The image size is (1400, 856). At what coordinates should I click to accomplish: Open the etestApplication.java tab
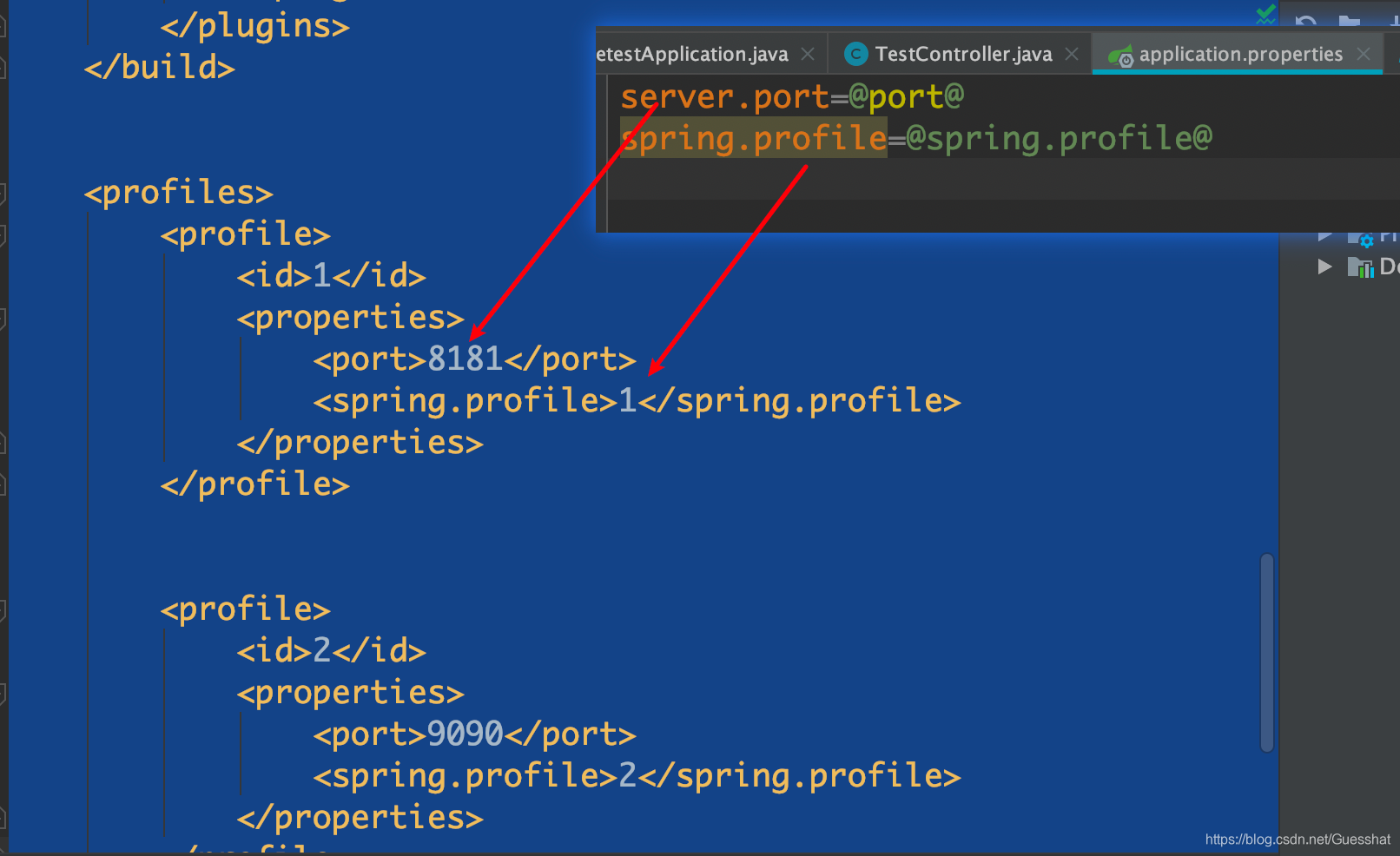pos(692,54)
